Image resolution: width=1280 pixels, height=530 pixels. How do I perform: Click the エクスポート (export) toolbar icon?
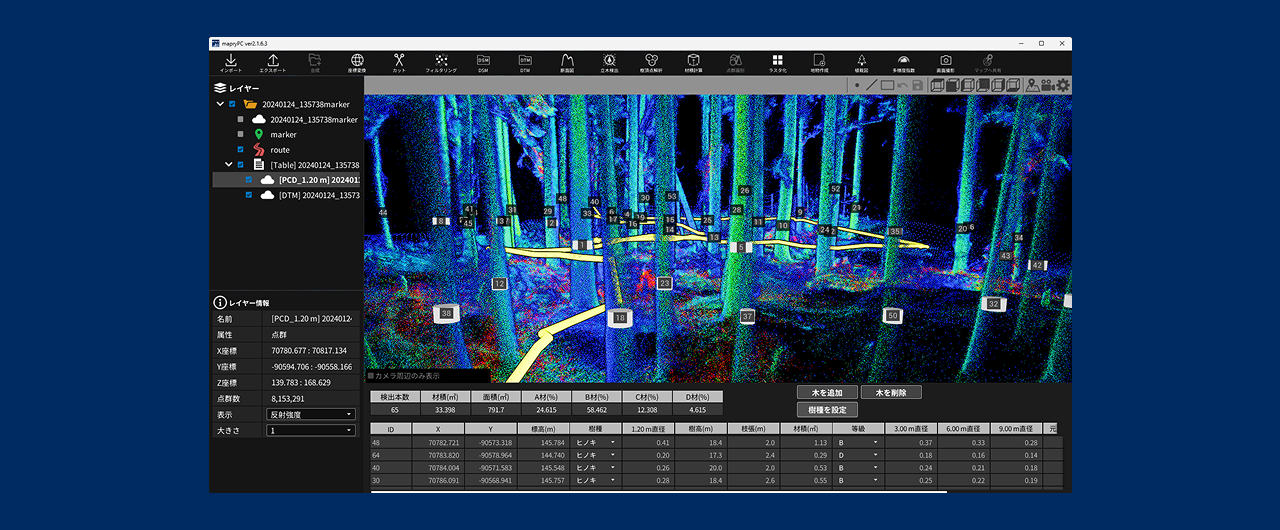pos(272,63)
